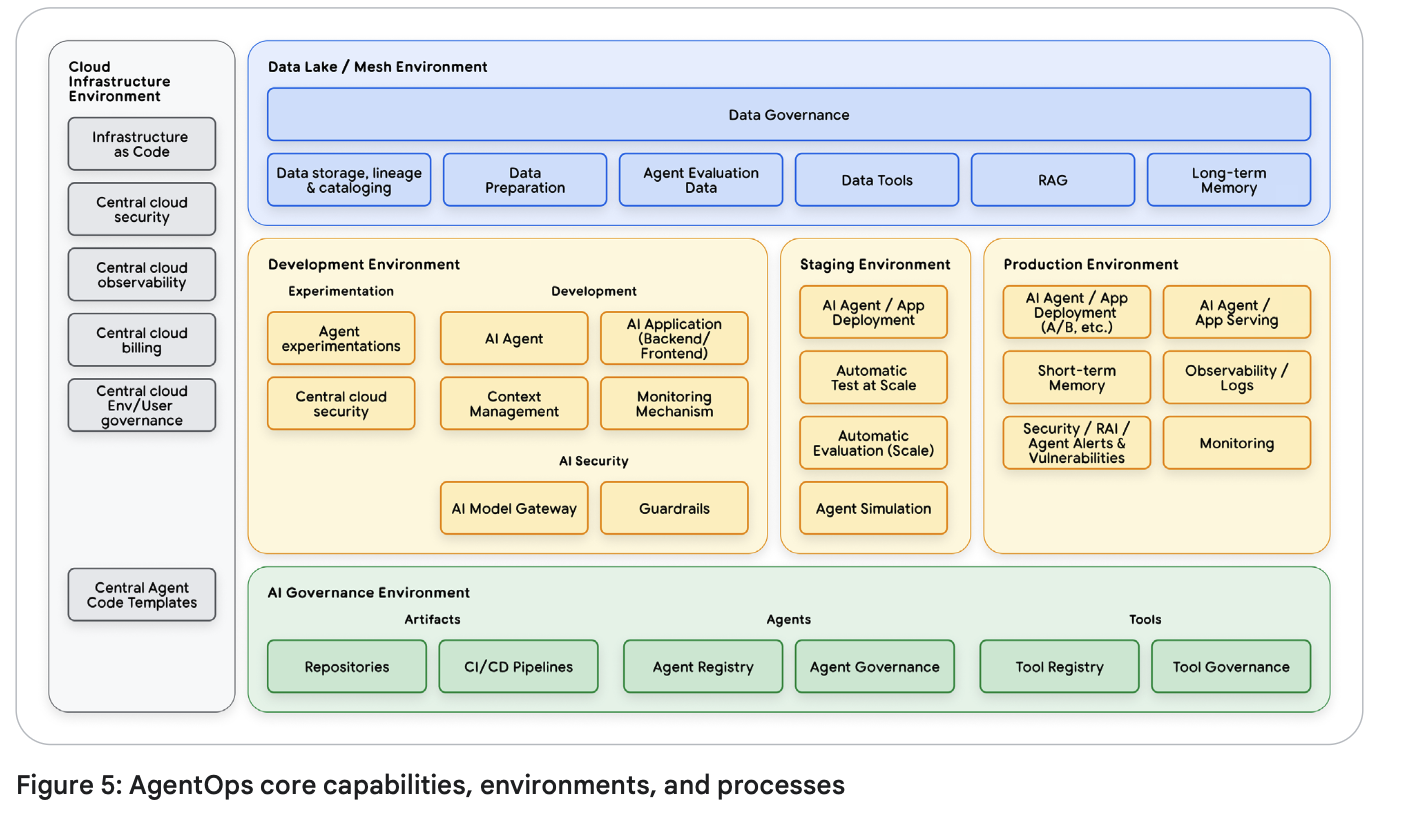Click AI Application (Backend/Frontend) box
1411x825 pixels.
[x=674, y=338]
